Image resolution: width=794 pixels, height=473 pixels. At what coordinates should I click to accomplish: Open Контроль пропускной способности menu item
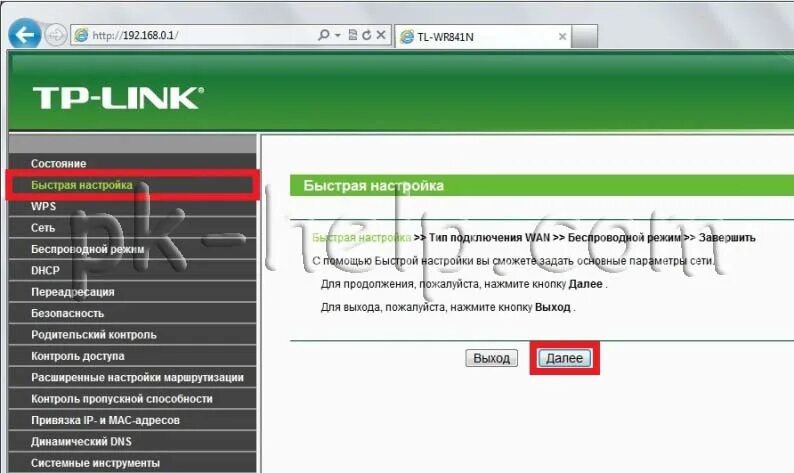(x=133, y=399)
